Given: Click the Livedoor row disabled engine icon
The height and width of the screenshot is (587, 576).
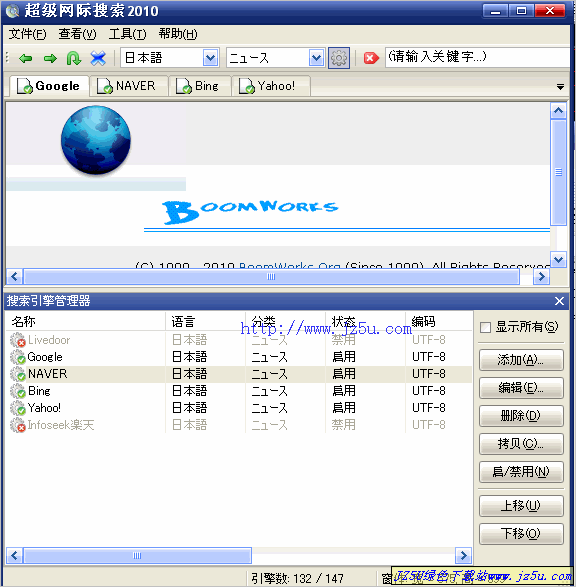Looking at the screenshot, I should [18, 340].
